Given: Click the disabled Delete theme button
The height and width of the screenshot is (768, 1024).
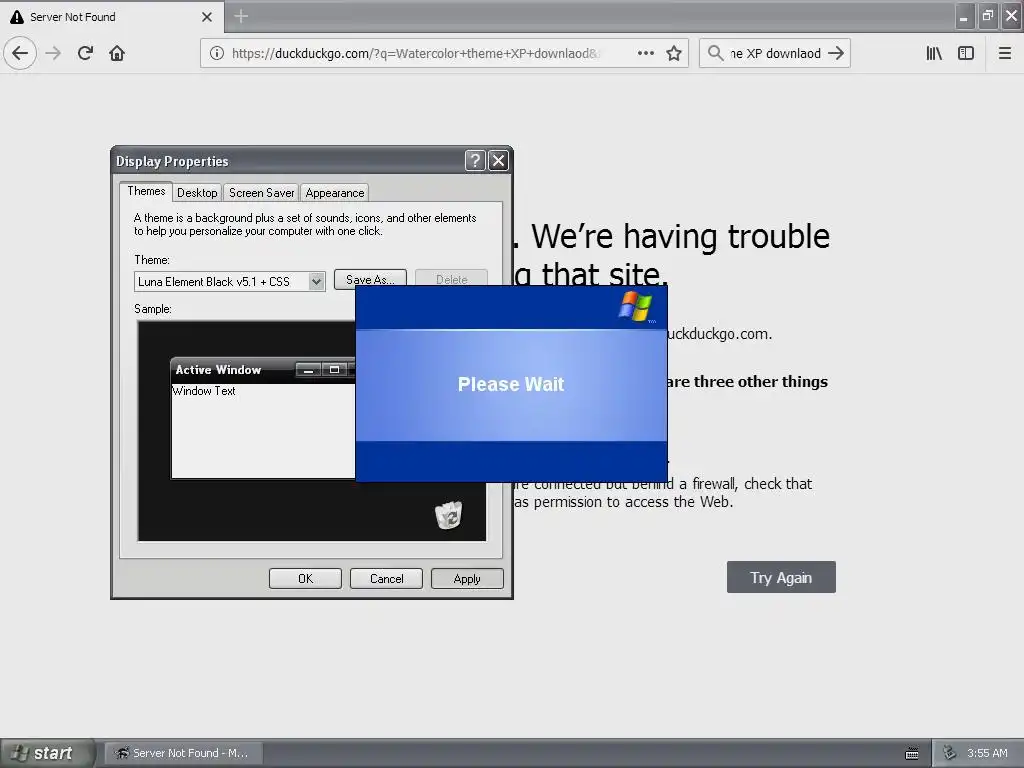Looking at the screenshot, I should tap(451, 279).
